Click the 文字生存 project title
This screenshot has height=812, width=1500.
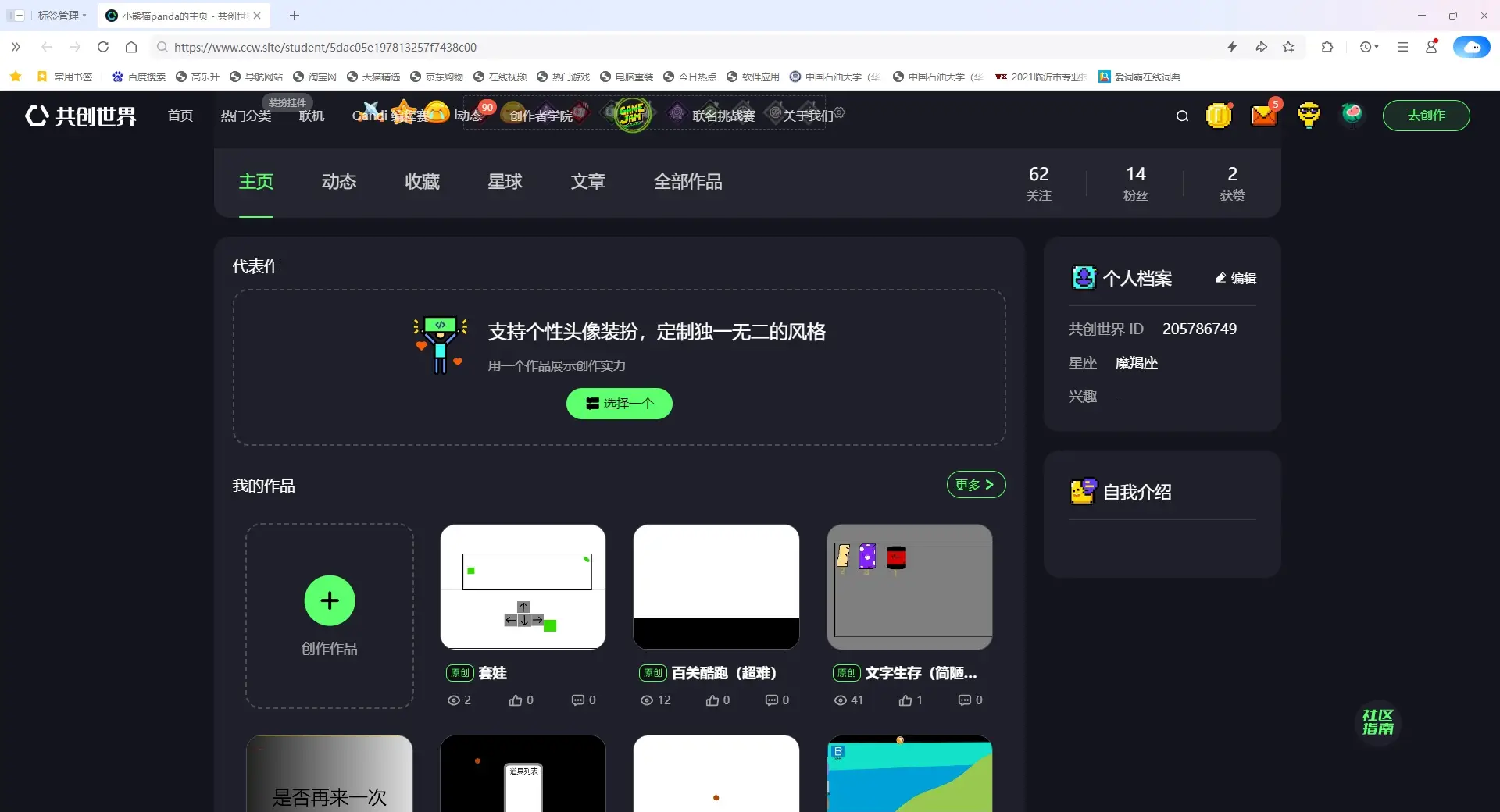(921, 673)
